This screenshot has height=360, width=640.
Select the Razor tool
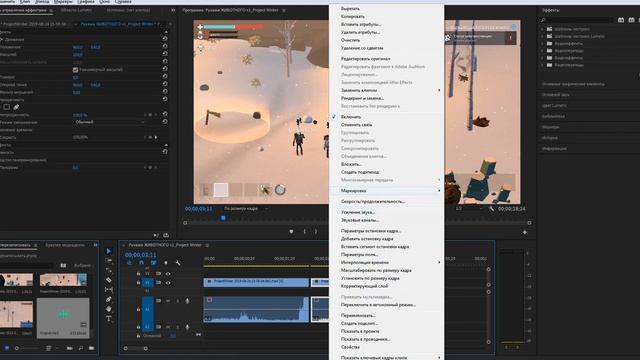pos(109,280)
